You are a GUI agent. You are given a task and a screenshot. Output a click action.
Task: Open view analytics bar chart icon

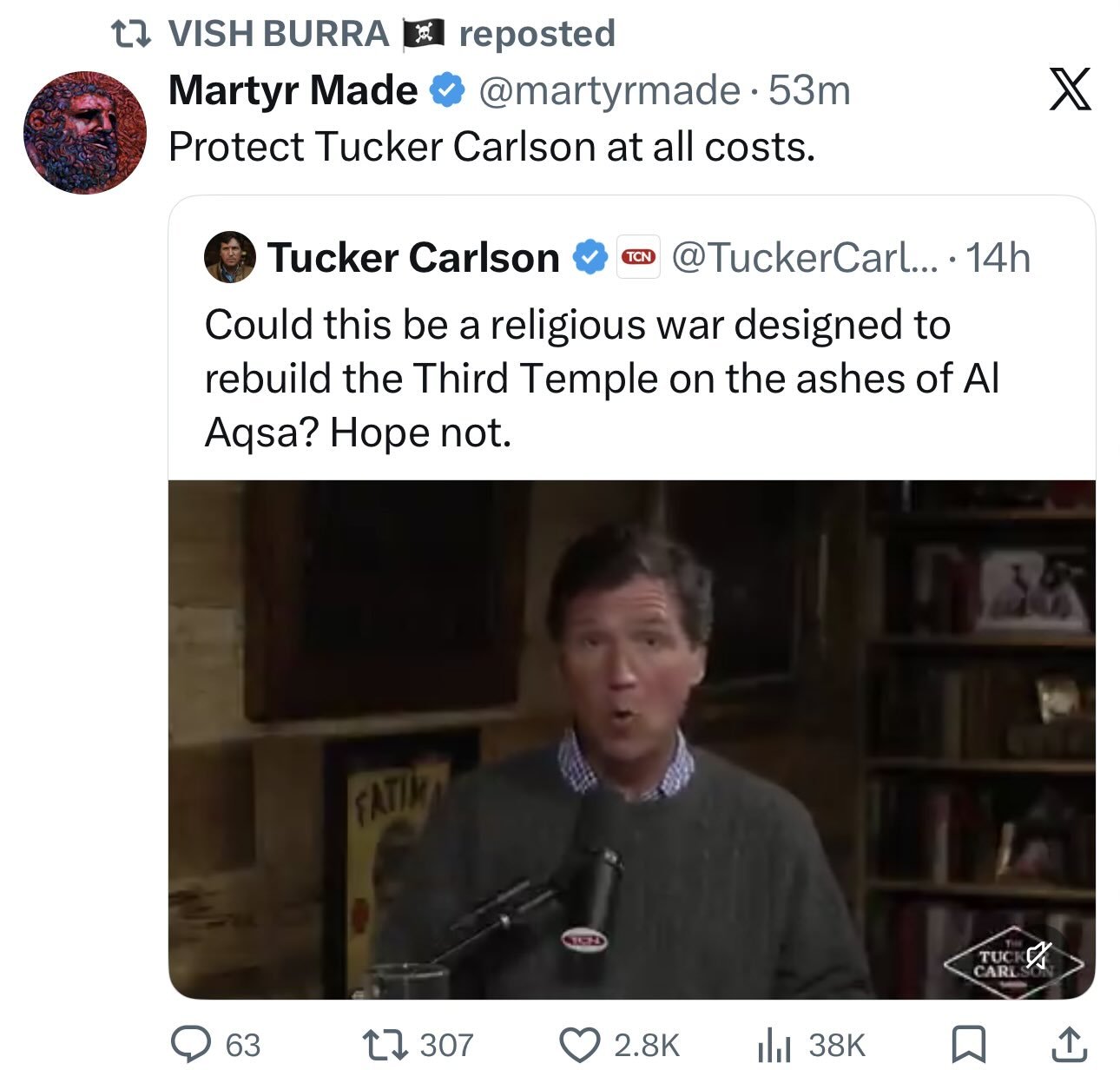coord(774,1043)
